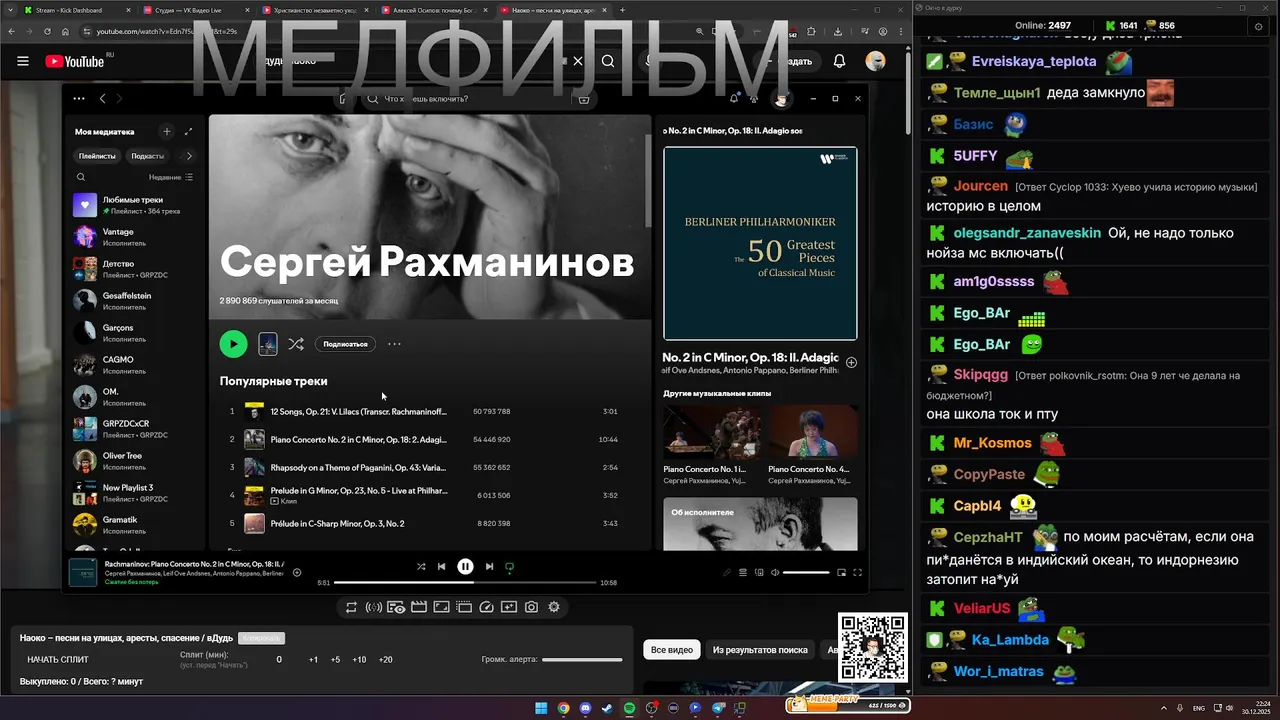1280x720 pixels.
Task: Create a playlist with the plus icon
Action: coord(167,131)
